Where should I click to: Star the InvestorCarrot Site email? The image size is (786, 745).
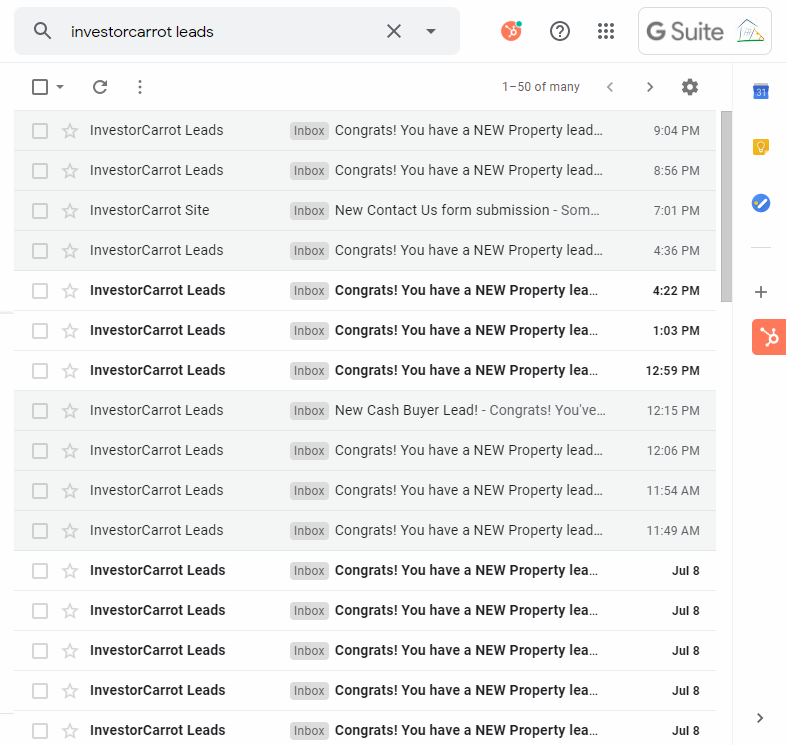(x=70, y=211)
